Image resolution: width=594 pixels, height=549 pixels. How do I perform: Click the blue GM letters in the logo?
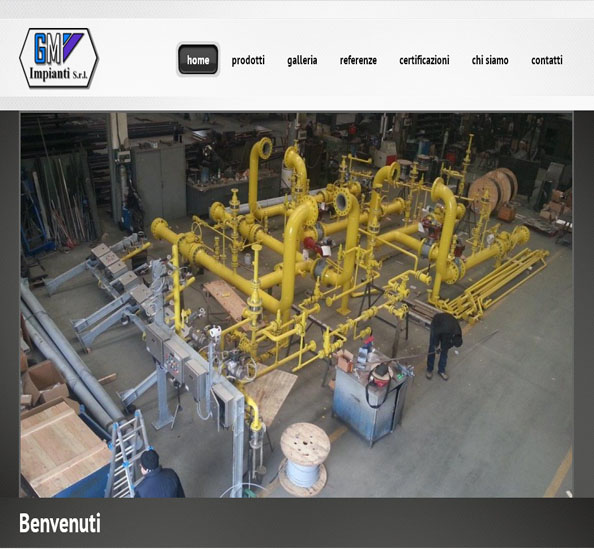pos(47,48)
